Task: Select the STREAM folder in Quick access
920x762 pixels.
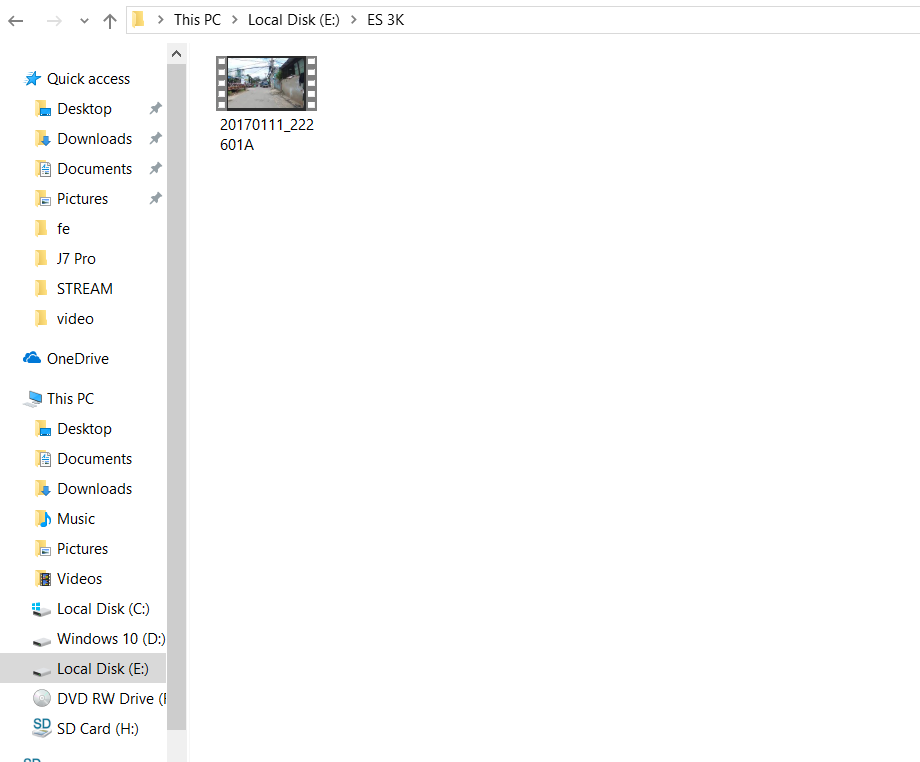Action: point(84,289)
